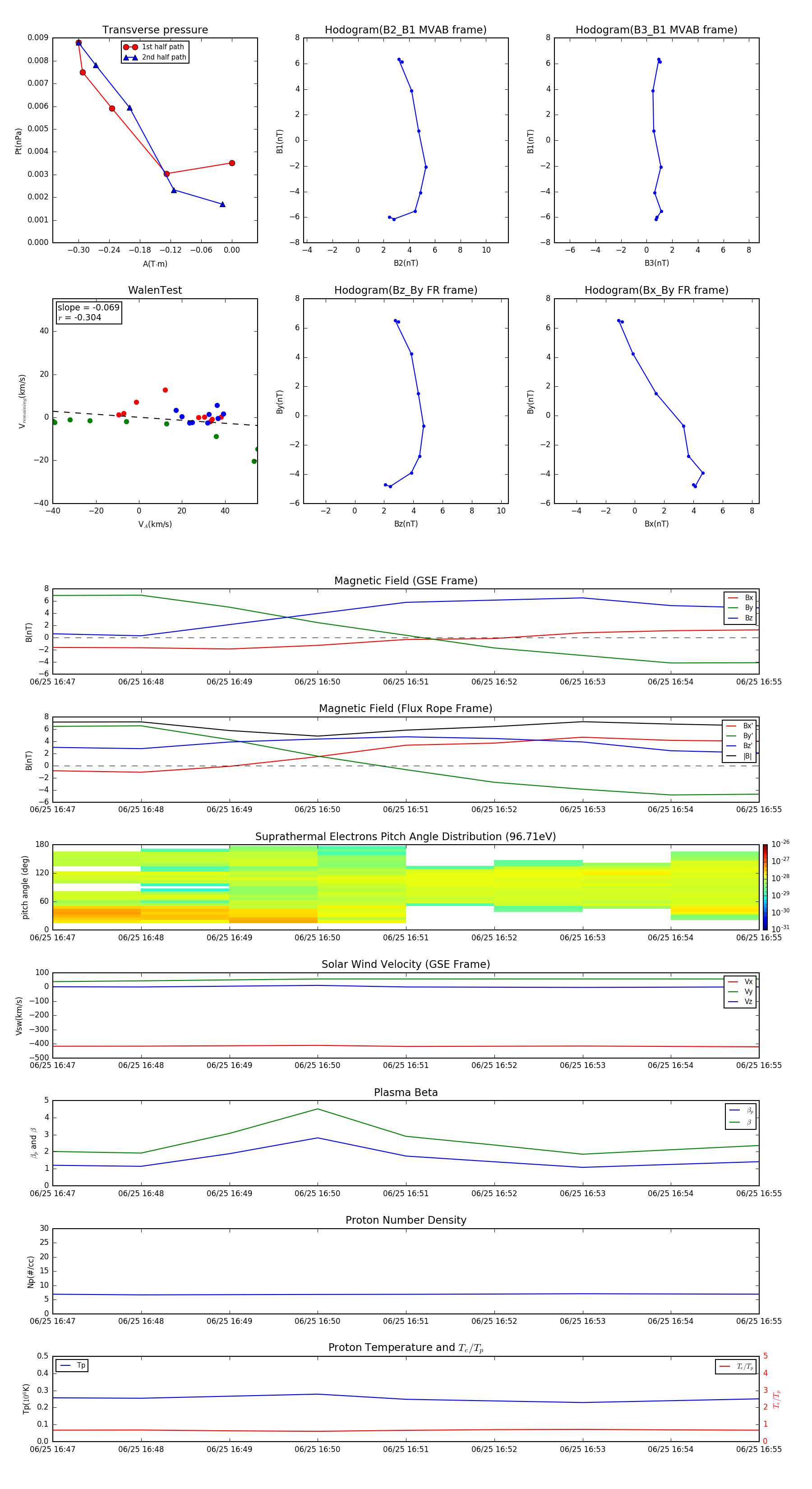Click the "Proton Number Density" title
The image size is (812, 1489).
(x=406, y=1220)
